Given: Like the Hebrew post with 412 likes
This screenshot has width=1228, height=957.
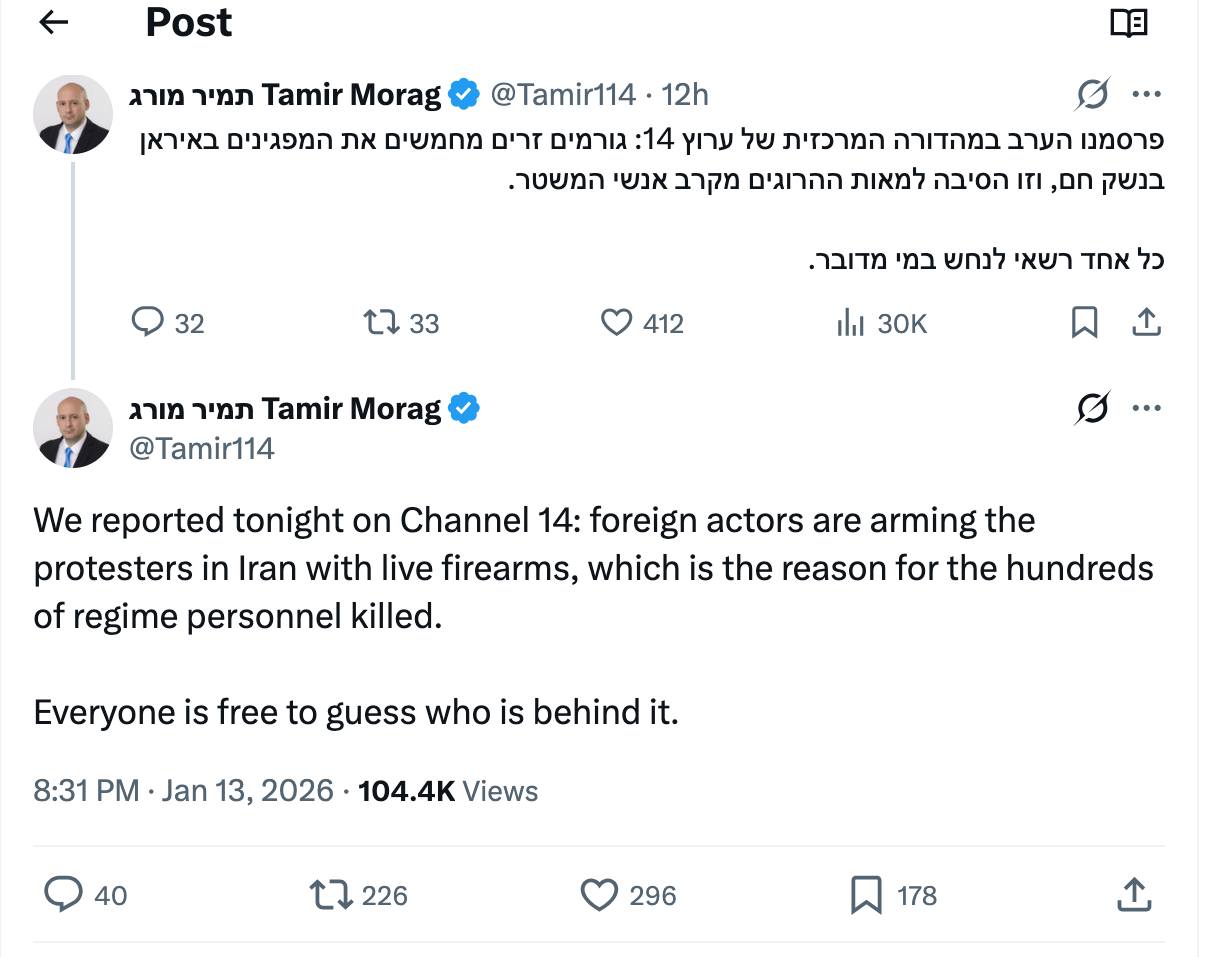Looking at the screenshot, I should (x=617, y=322).
